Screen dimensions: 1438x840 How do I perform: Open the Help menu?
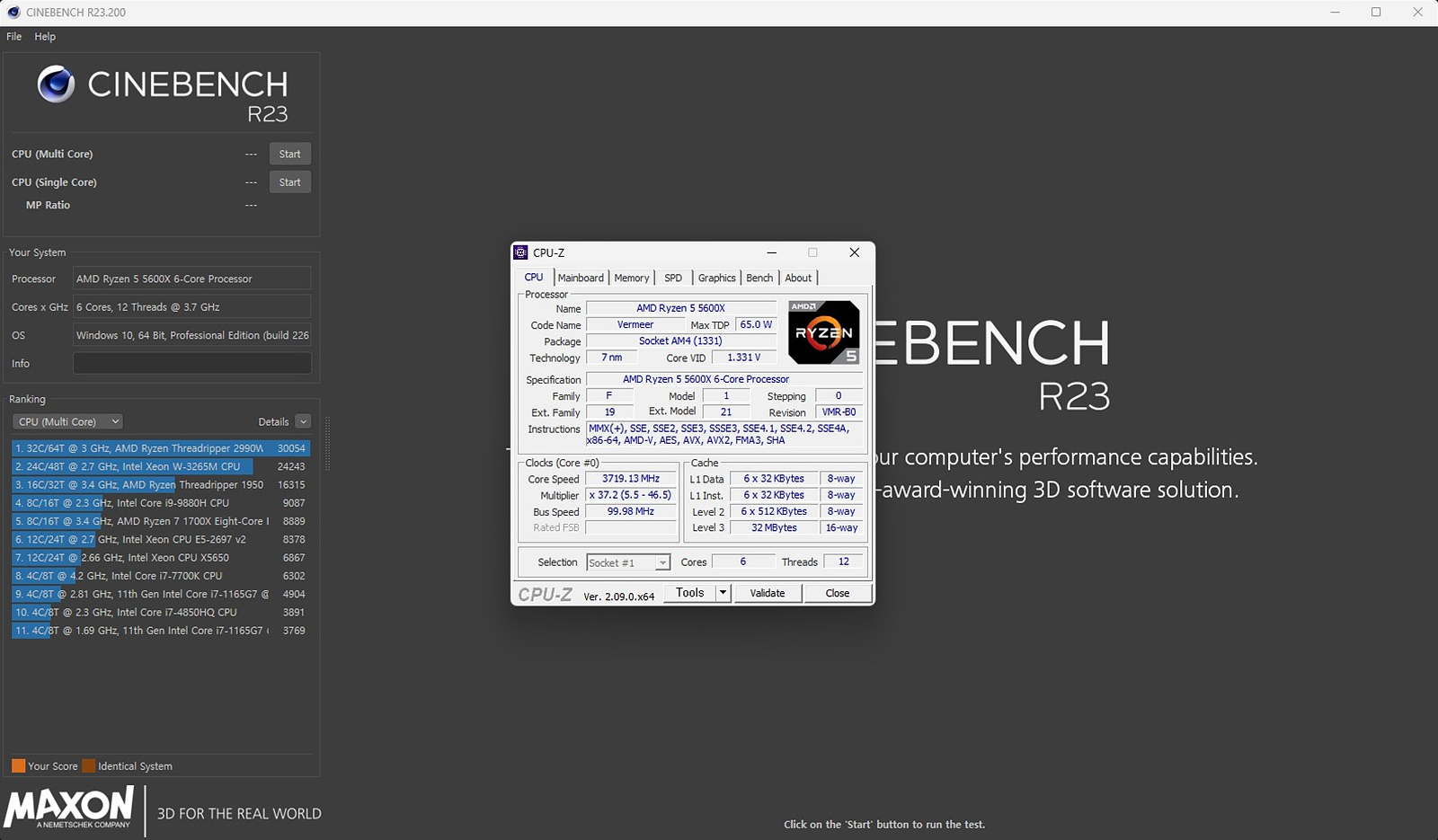[45, 37]
